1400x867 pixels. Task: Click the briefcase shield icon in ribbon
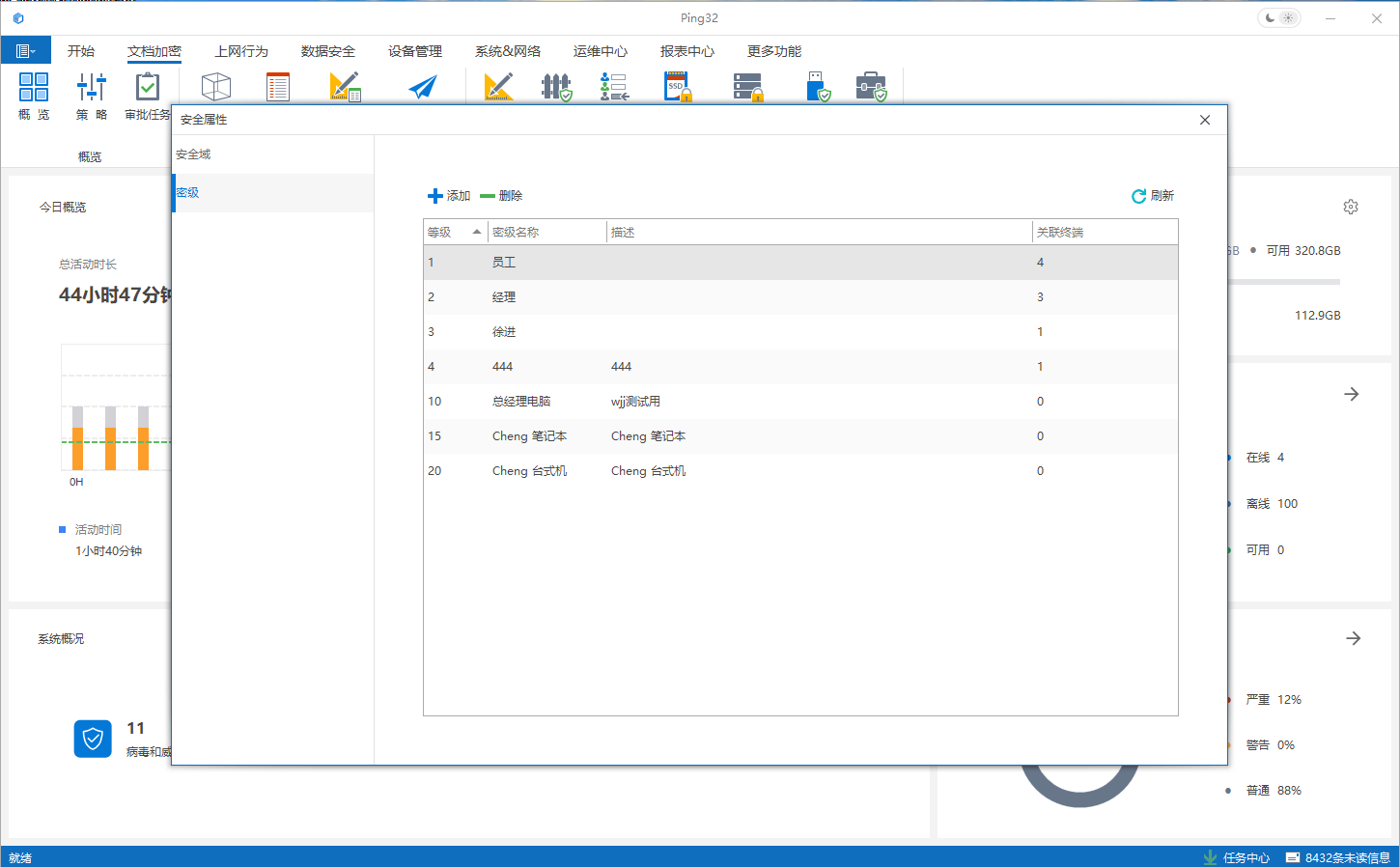(871, 87)
